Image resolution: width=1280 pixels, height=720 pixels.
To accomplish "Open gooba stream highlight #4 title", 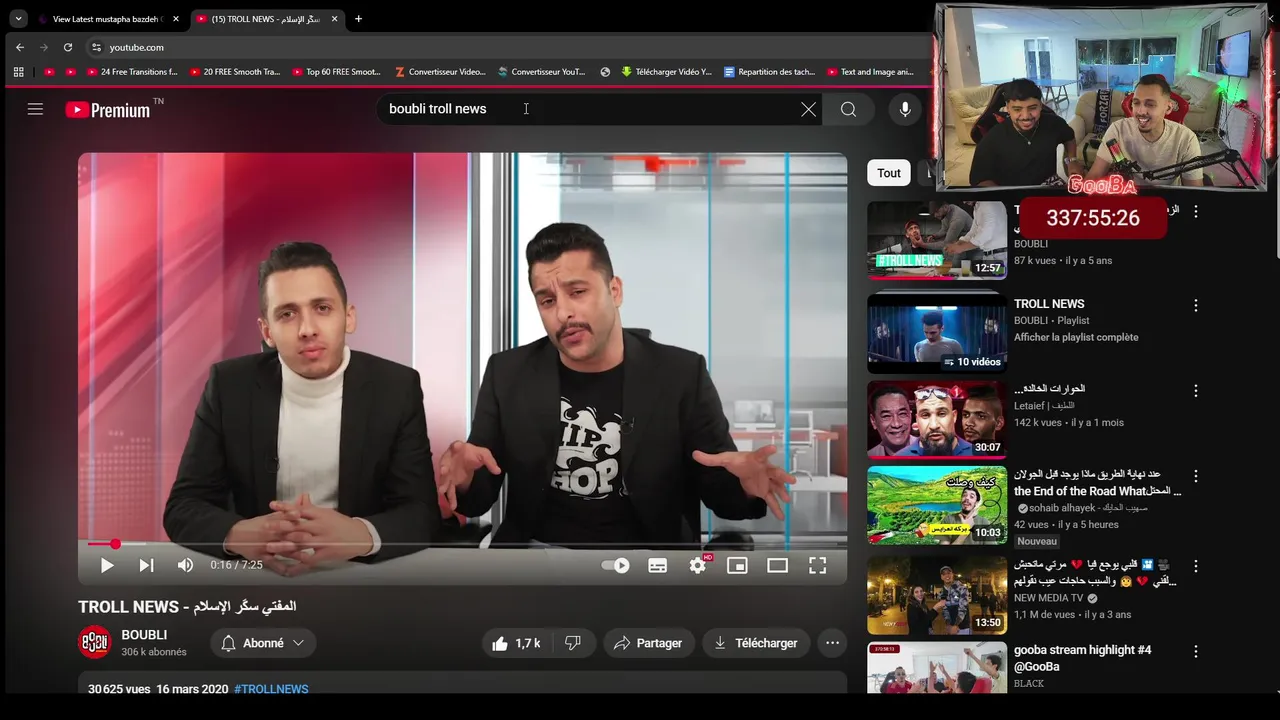I will [x=1082, y=658].
